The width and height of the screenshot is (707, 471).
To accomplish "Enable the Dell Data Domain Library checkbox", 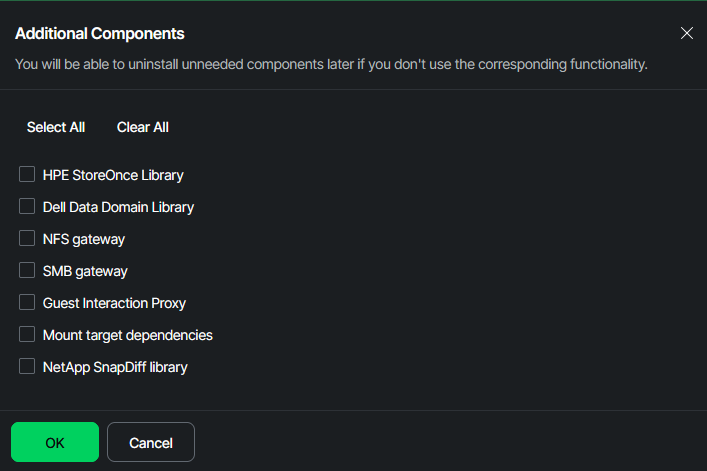I will click(x=27, y=207).
